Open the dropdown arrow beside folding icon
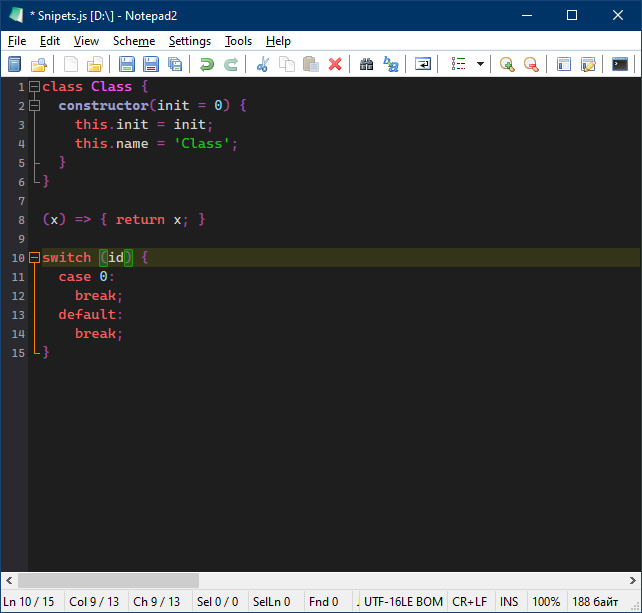Viewport: 642px width, 613px height. [x=480, y=64]
